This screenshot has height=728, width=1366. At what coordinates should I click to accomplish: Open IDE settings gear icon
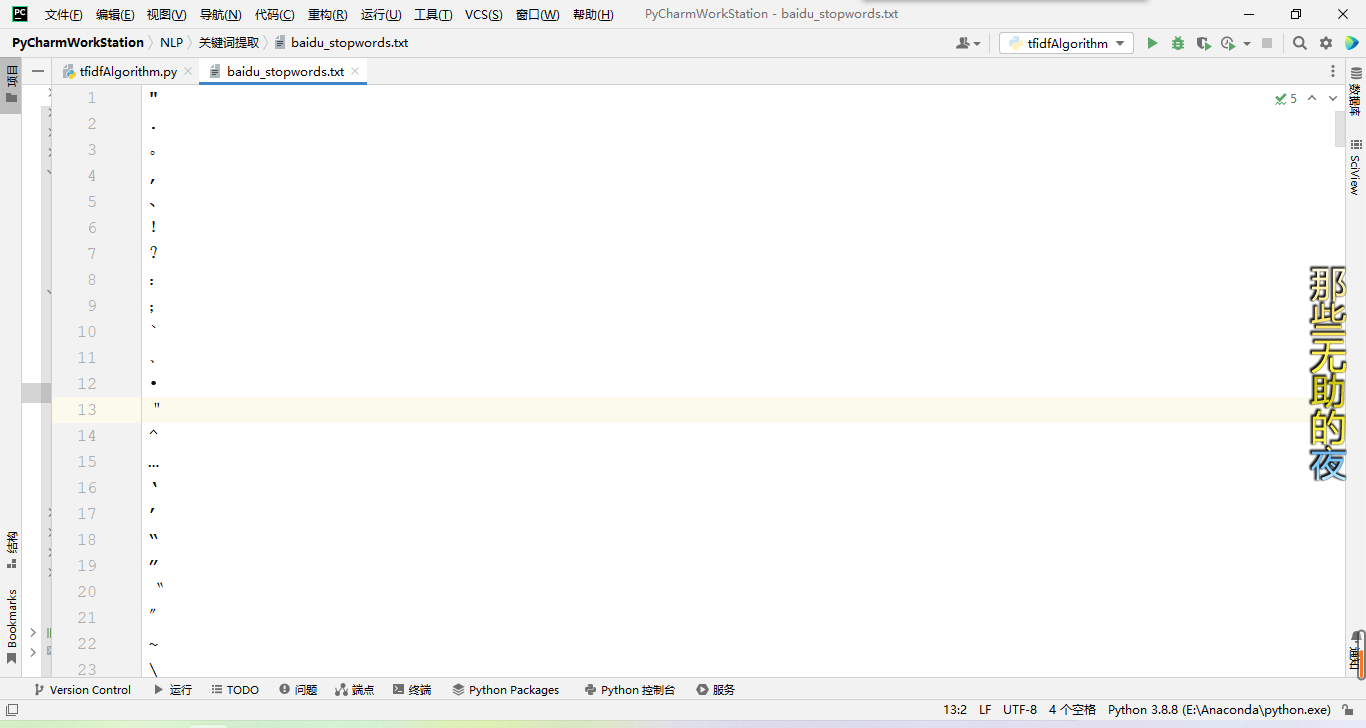pyautogui.click(x=1326, y=43)
